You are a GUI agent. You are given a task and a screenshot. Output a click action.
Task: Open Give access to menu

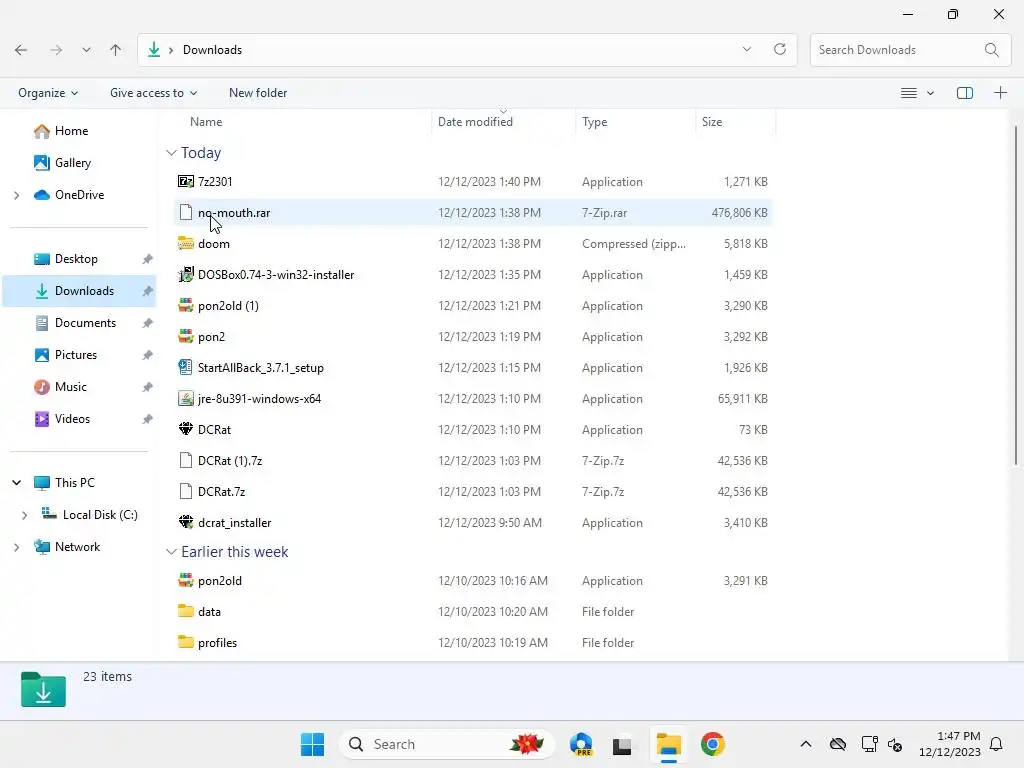coord(153,93)
